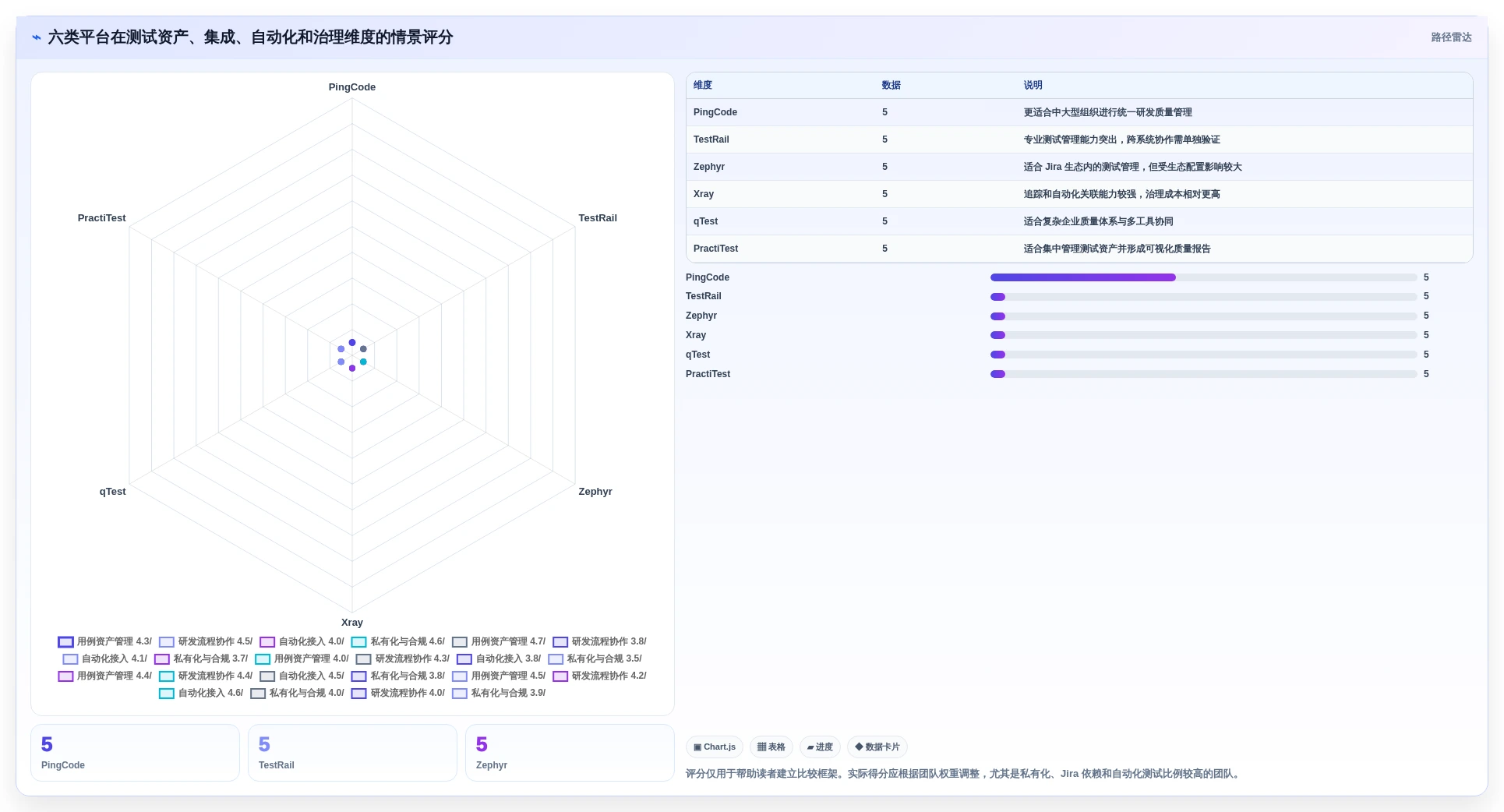Hide dataset 研发流程协作 4.3/ in legend
The height and width of the screenshot is (812, 1504).
pos(403,659)
